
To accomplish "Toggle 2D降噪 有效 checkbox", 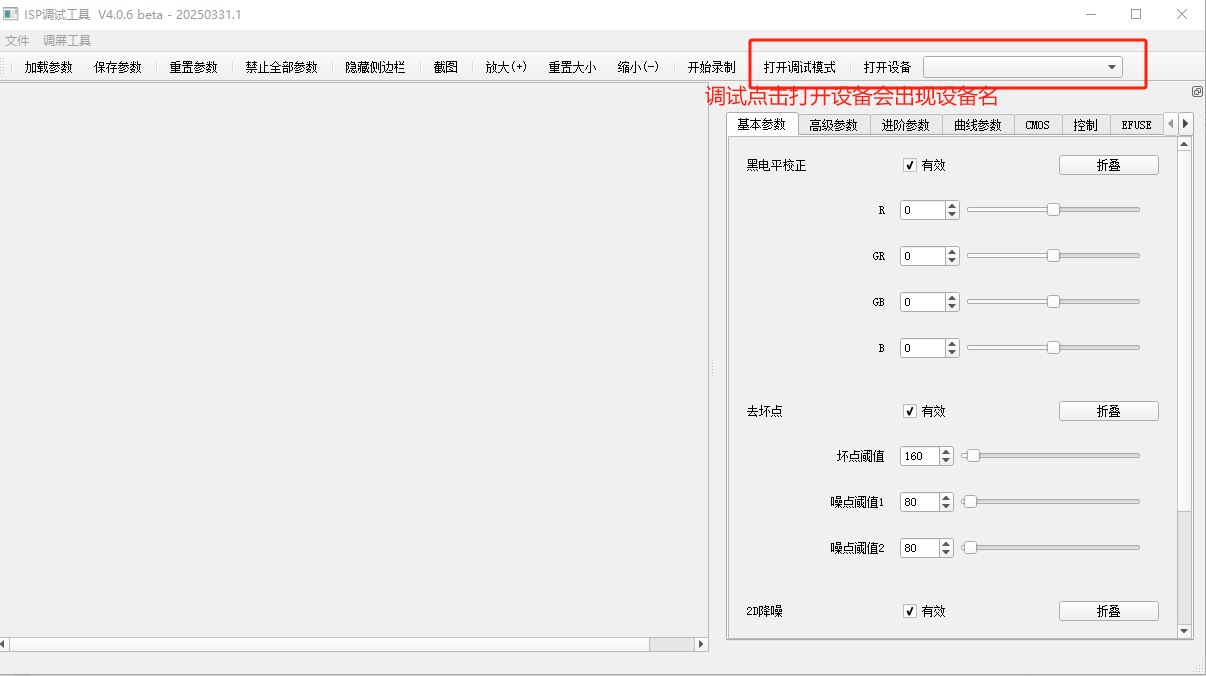I will pos(910,611).
